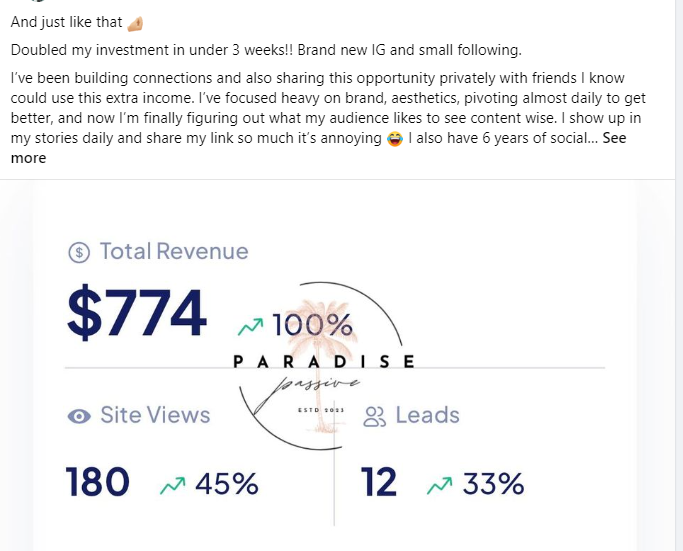Click the dollar sign icon beside Total Revenue

[x=79, y=253]
